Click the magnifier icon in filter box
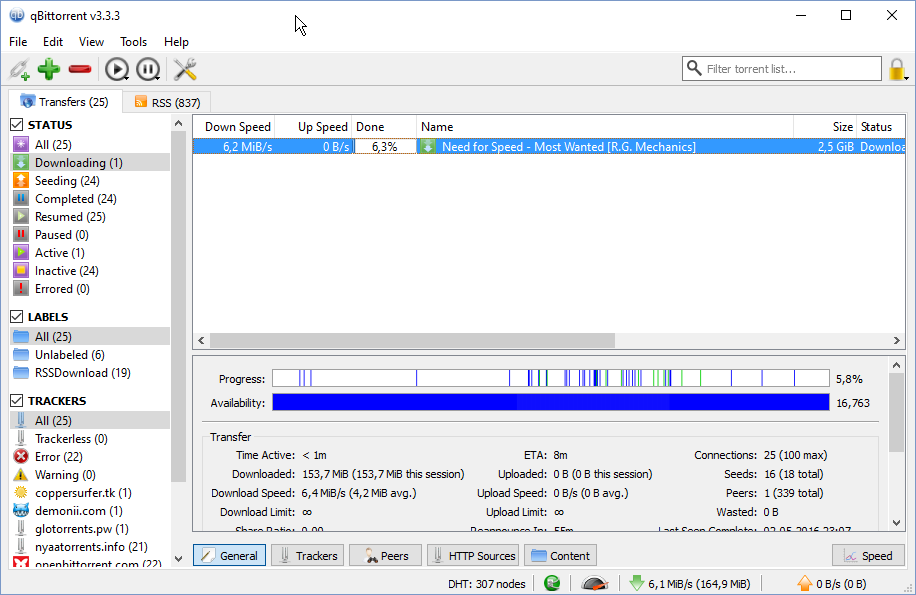The height and width of the screenshot is (595, 916). click(693, 68)
